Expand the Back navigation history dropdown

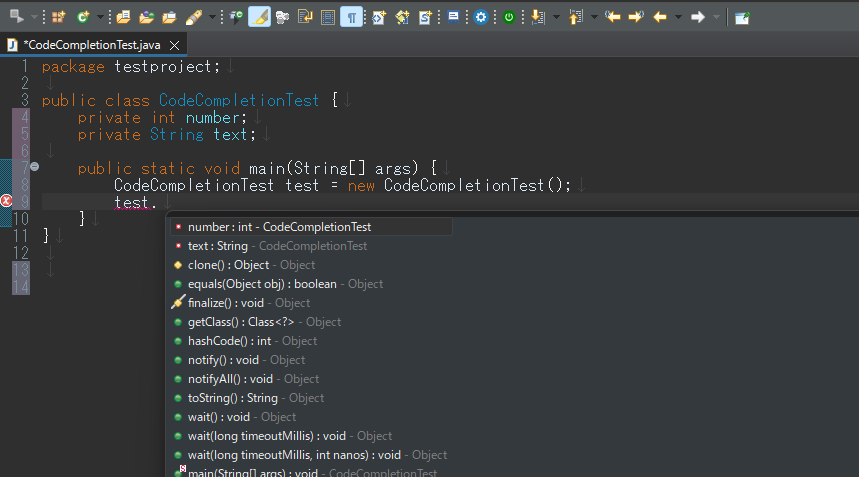(678, 18)
